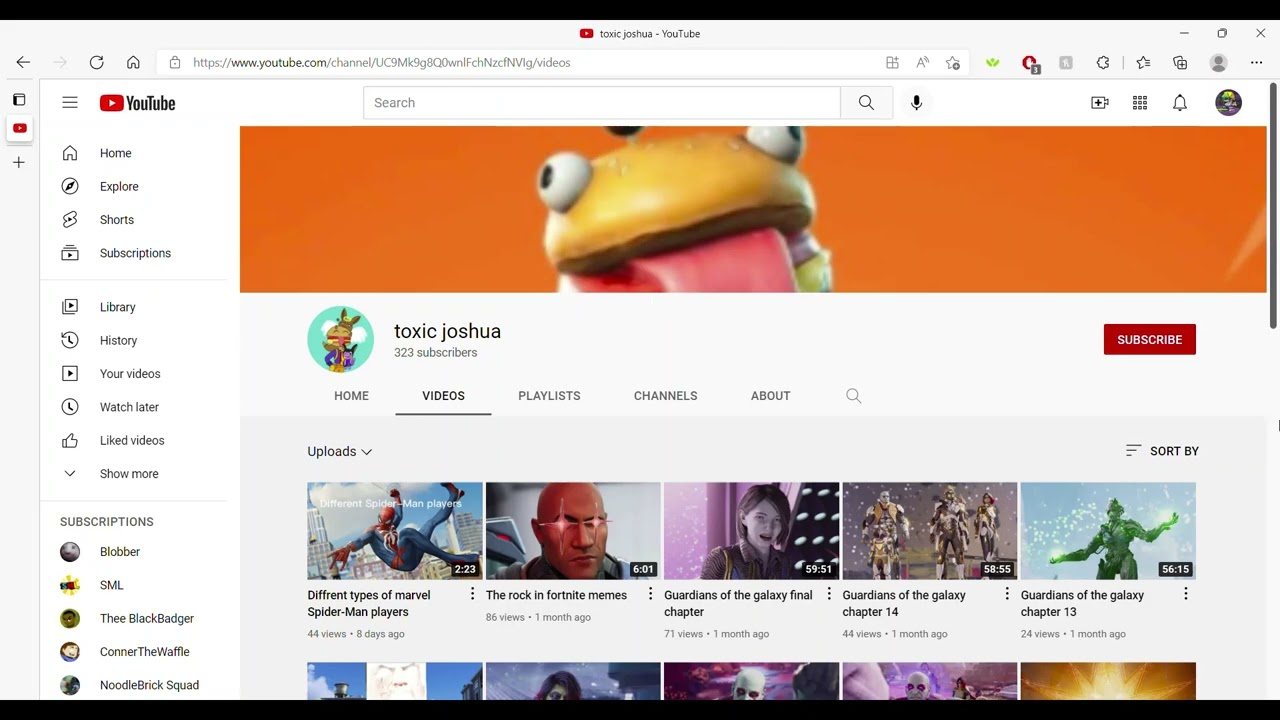Viewport: 1280px width, 720px height.
Task: Click the toxic joshua browser tab
Action: click(640, 33)
